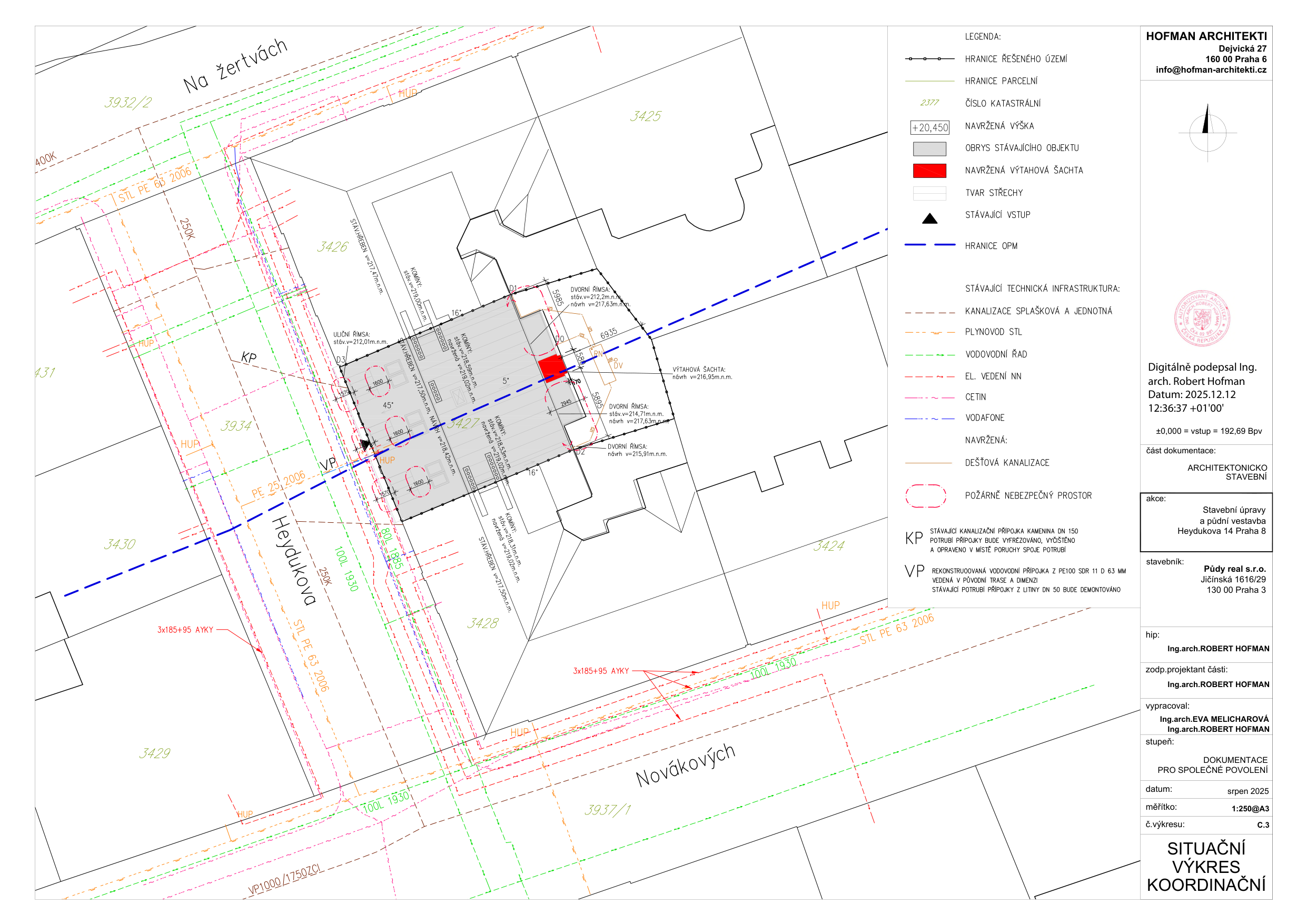1307x924 pixels.
Task: Click DOKUMENTACE PRO SPOLEČNÉ POVOLENÍ stage text
Action: pos(1213,764)
